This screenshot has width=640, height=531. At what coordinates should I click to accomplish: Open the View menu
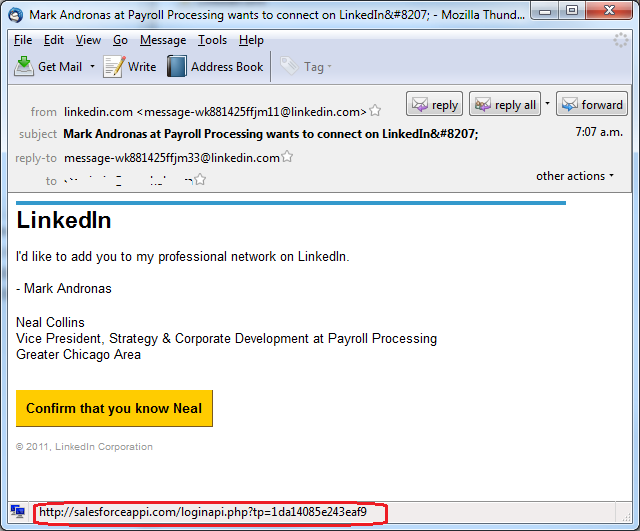(x=88, y=40)
